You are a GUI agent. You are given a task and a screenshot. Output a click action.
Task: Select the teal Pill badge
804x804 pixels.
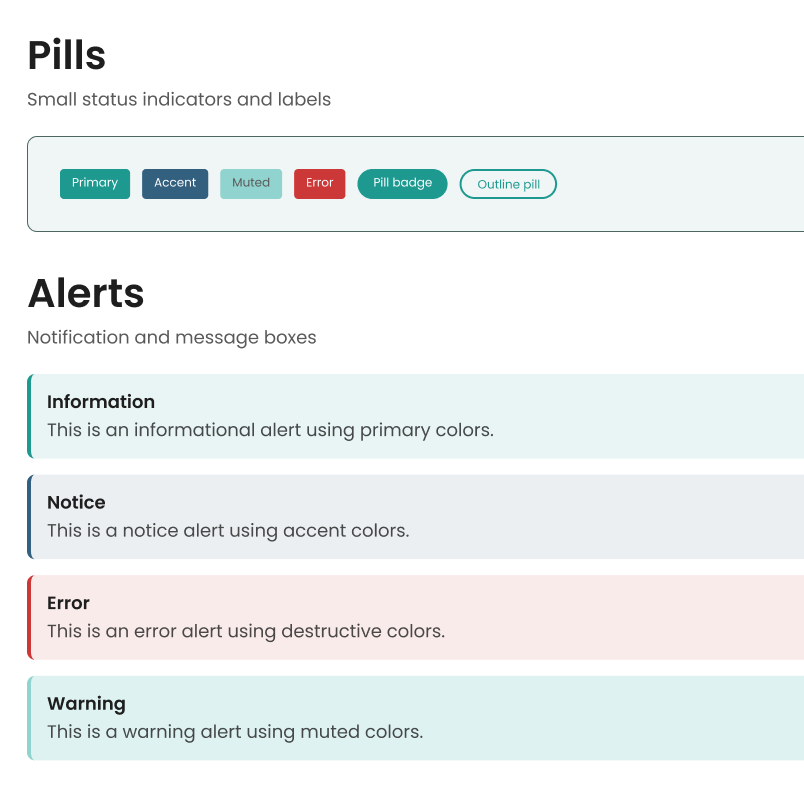pos(402,183)
